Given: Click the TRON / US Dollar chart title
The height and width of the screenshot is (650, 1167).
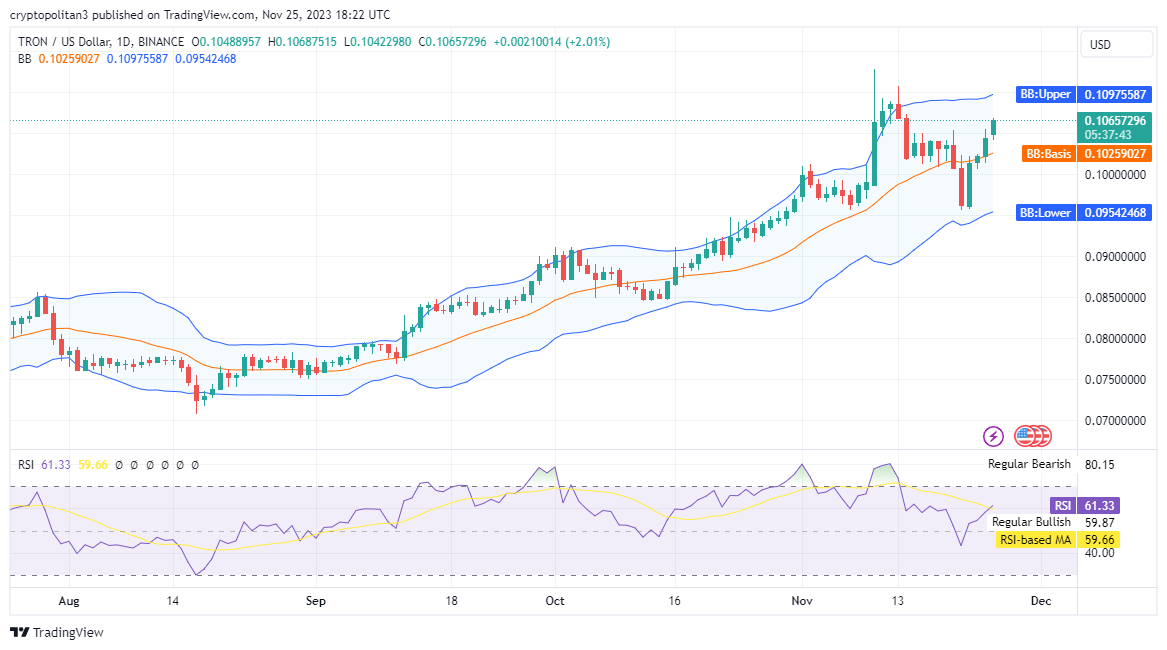Looking at the screenshot, I should tap(75, 42).
